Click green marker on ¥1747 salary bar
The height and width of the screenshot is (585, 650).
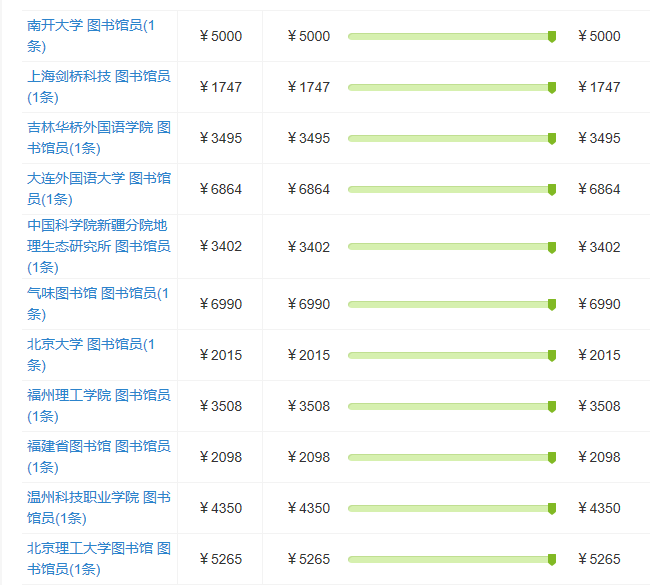pos(552,87)
